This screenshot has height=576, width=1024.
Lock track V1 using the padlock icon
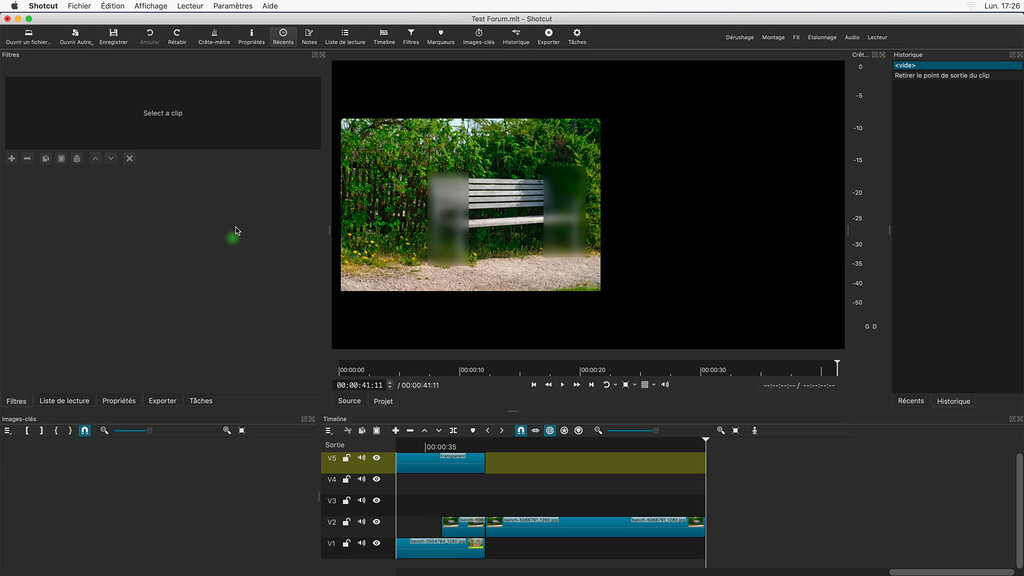pyautogui.click(x=346, y=544)
